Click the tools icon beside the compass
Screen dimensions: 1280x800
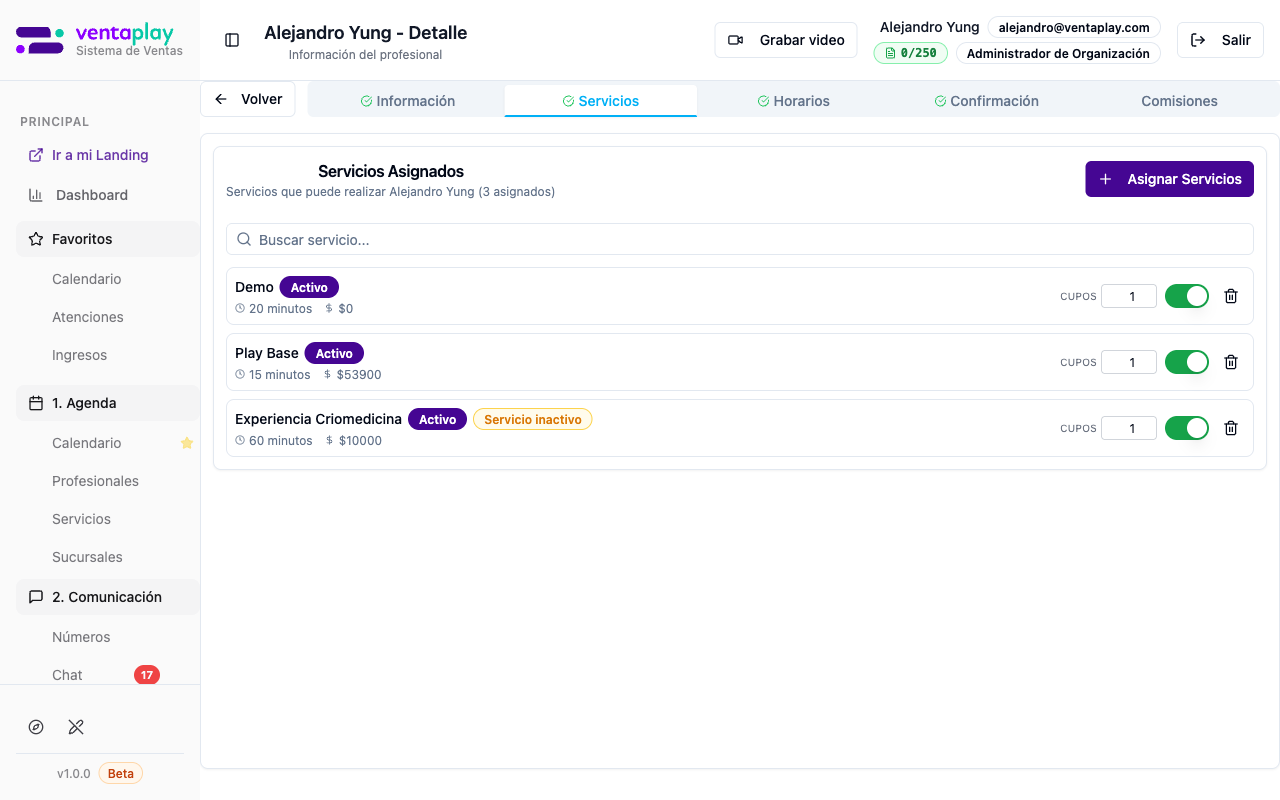point(76,727)
